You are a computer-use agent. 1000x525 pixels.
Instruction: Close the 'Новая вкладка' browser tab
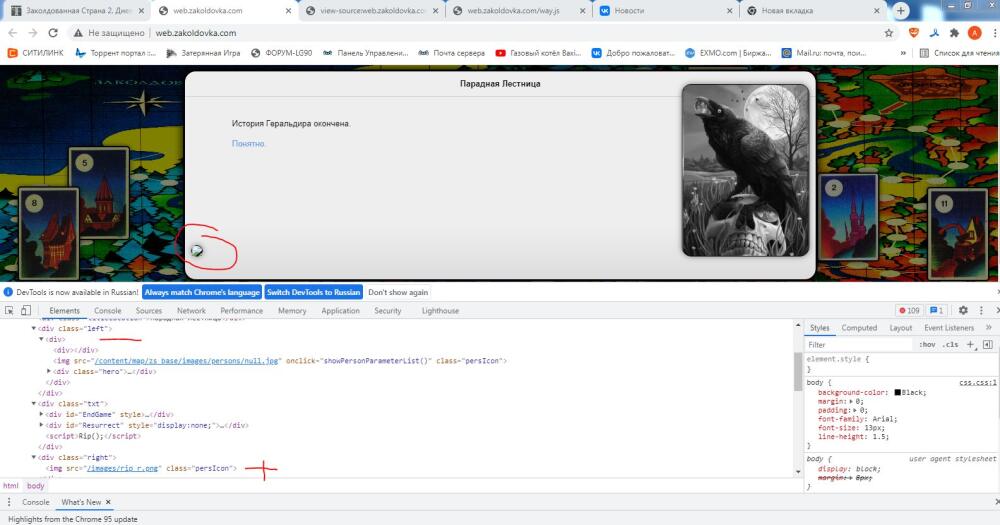click(877, 11)
